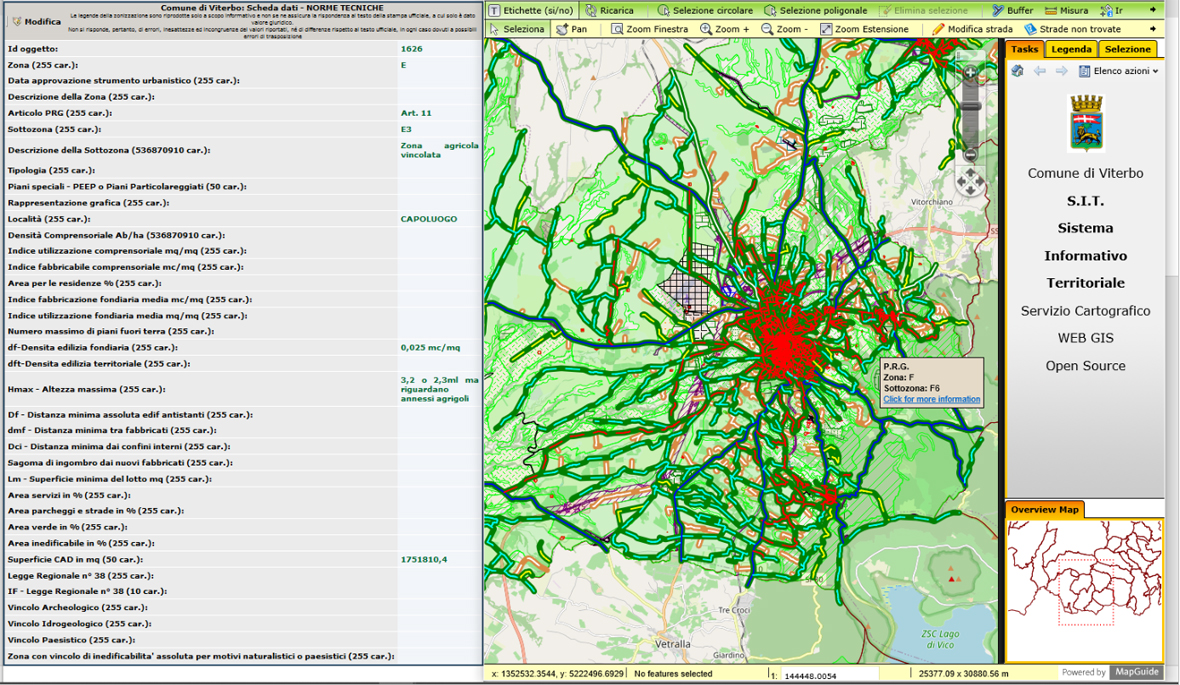Viewport: 1180px width, 685px height.
Task: Click the Sottozona value E3
Action: click(x=406, y=129)
